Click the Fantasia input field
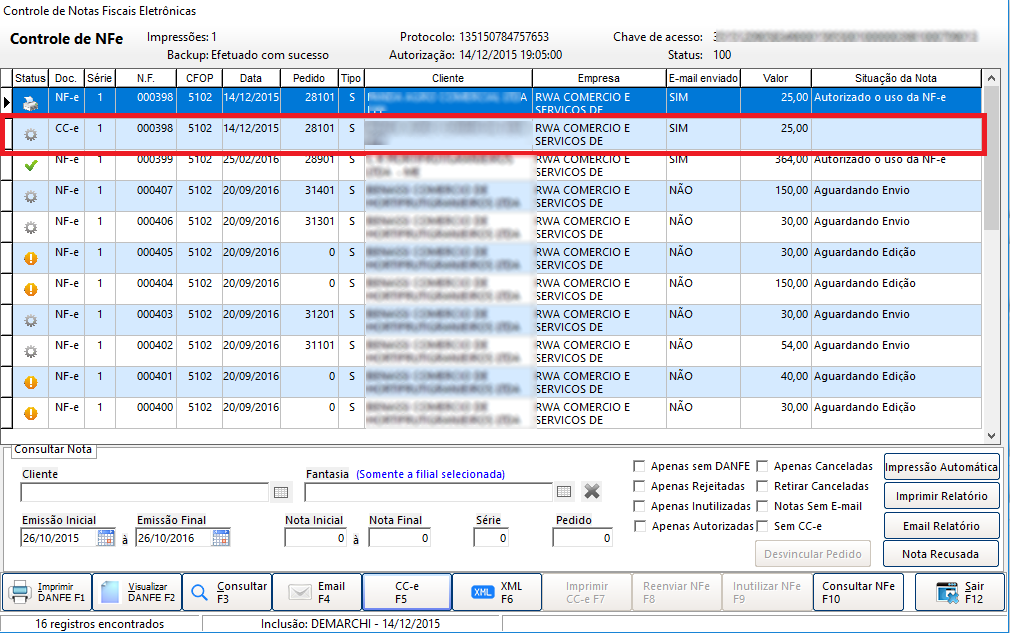This screenshot has width=1010, height=633. click(428, 493)
